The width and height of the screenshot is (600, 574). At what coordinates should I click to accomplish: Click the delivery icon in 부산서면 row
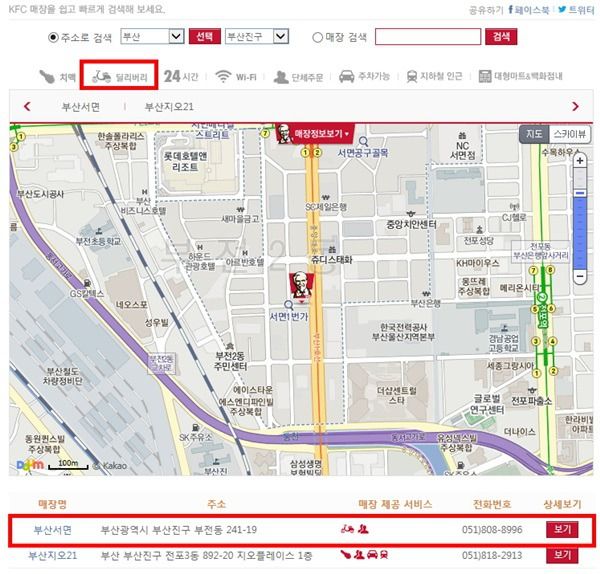(347, 529)
